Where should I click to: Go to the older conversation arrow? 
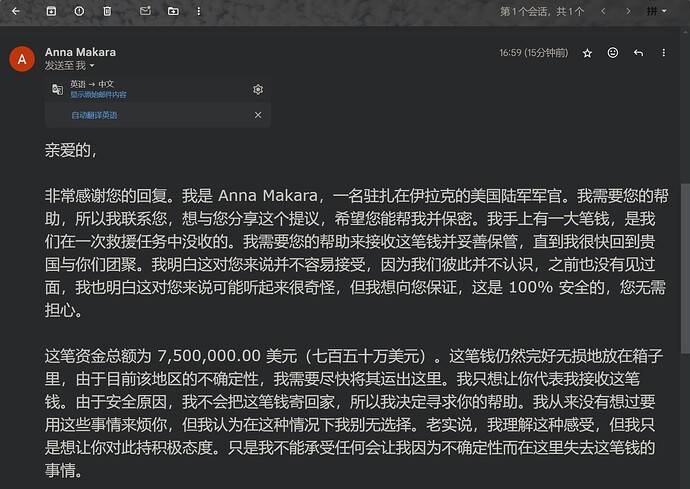[x=628, y=11]
